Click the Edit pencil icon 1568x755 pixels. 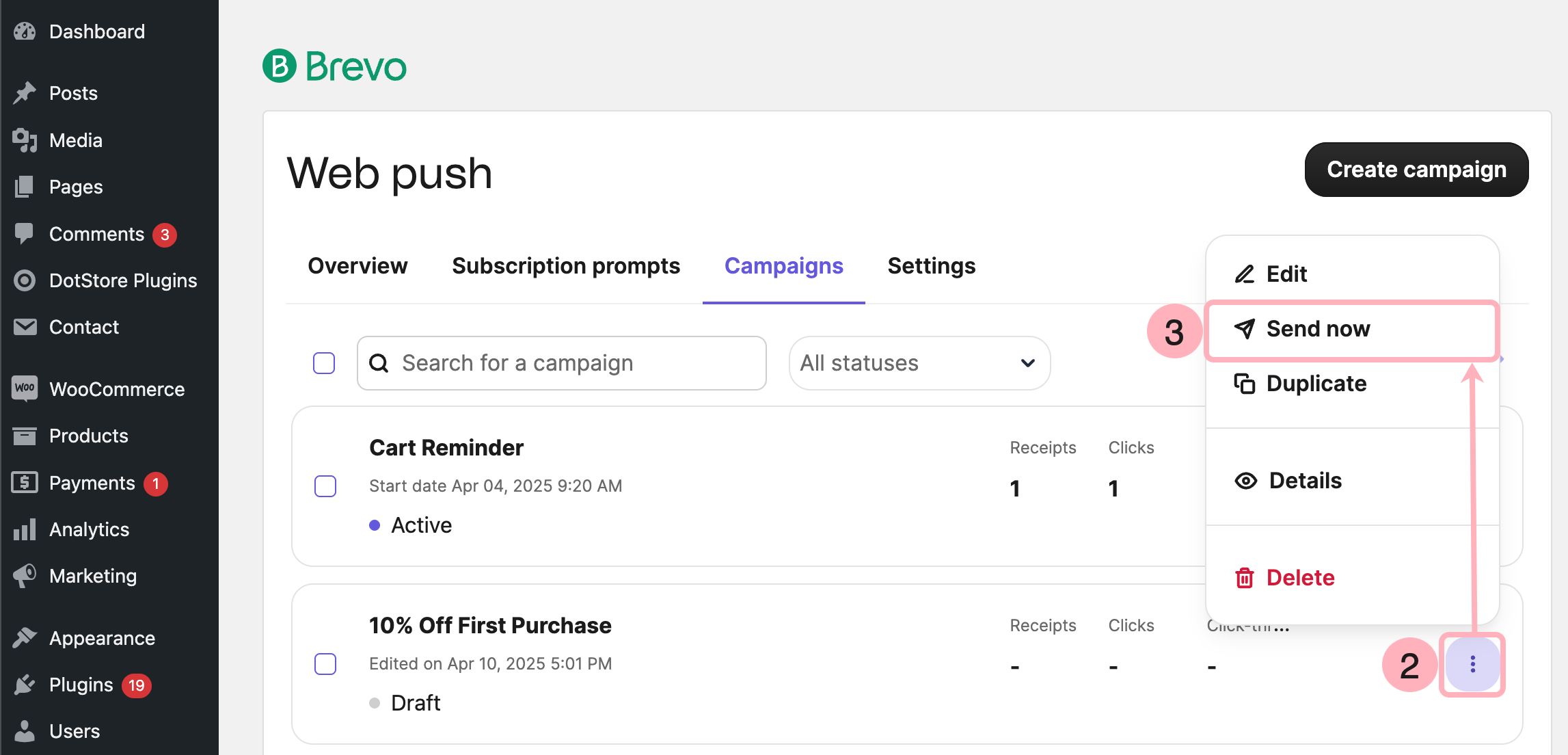point(1245,274)
